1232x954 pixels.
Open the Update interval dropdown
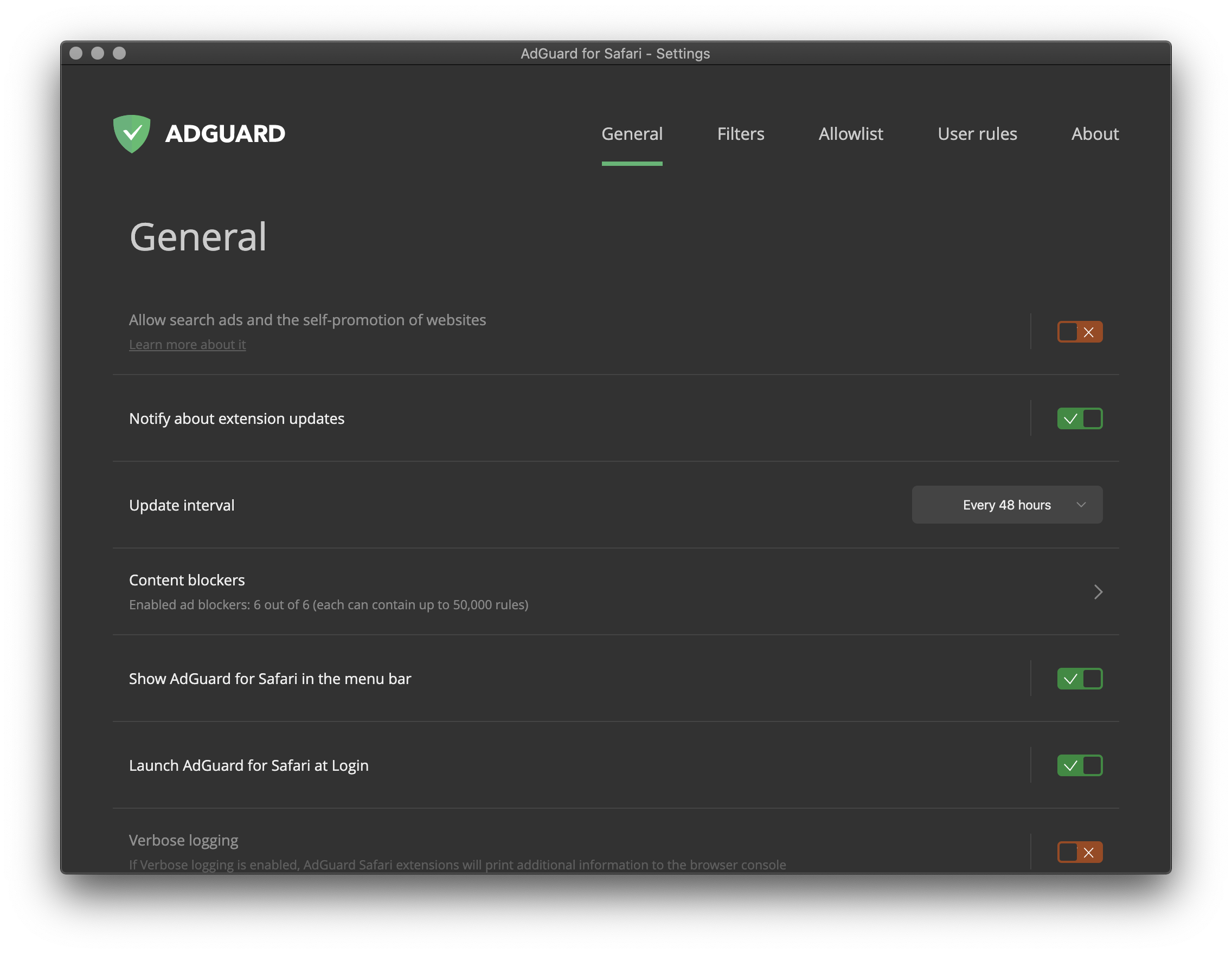[x=1007, y=505]
